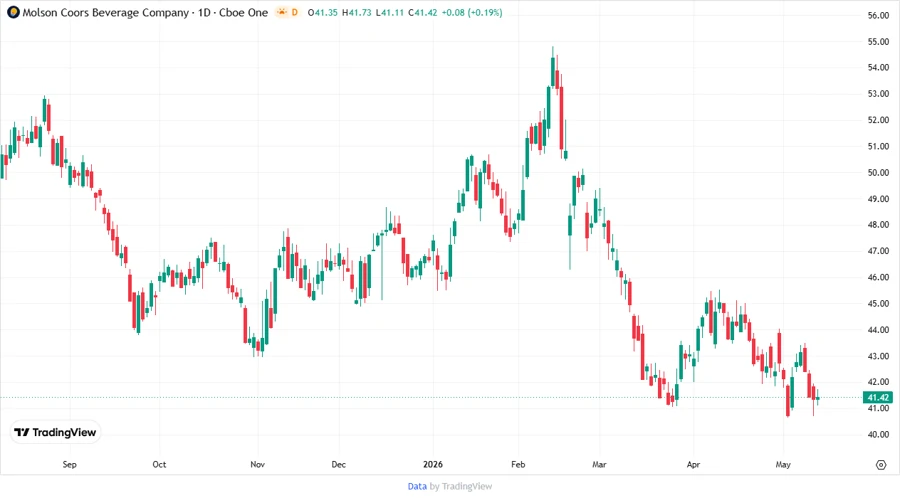Click the Oct time axis label
The height and width of the screenshot is (498, 900).
click(x=159, y=464)
